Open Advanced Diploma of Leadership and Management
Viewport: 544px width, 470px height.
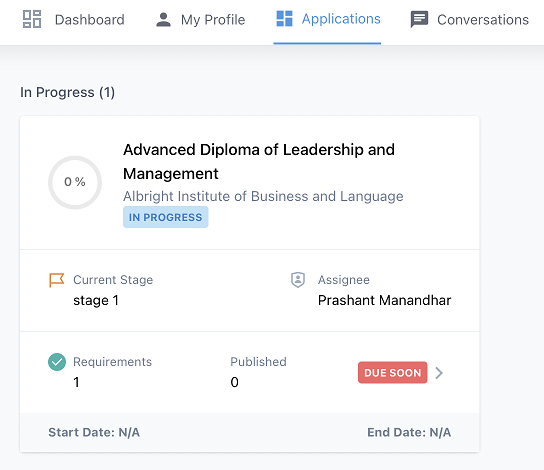(259, 162)
